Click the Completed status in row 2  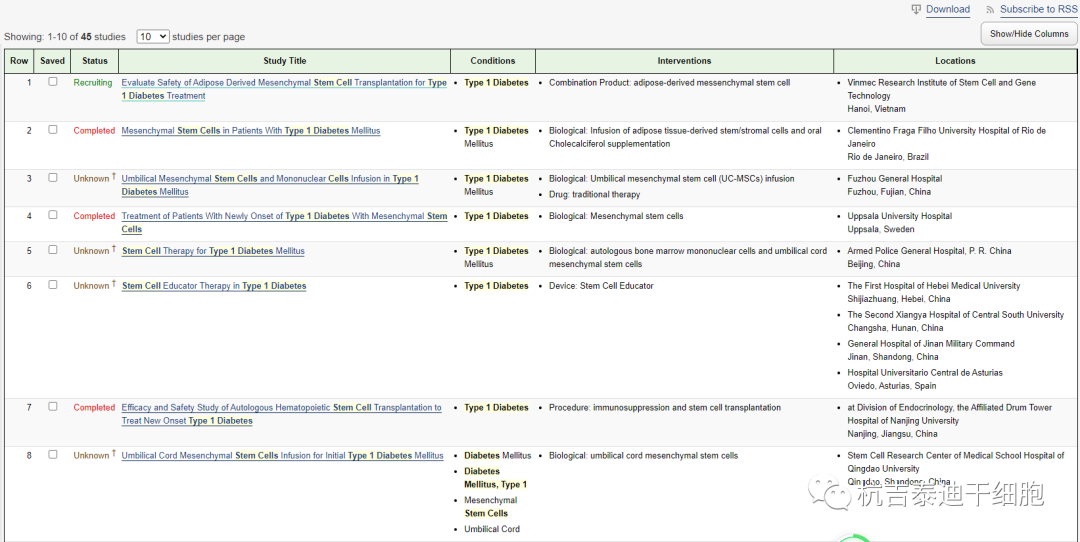tap(94, 131)
